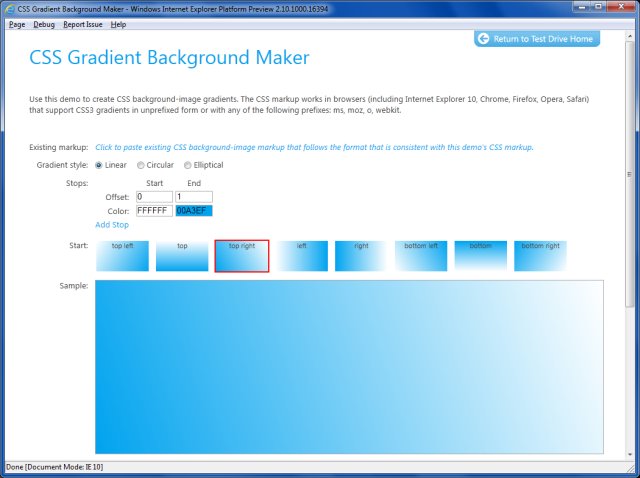Open the Report Issue menu
This screenshot has width=640, height=478.
(x=83, y=24)
